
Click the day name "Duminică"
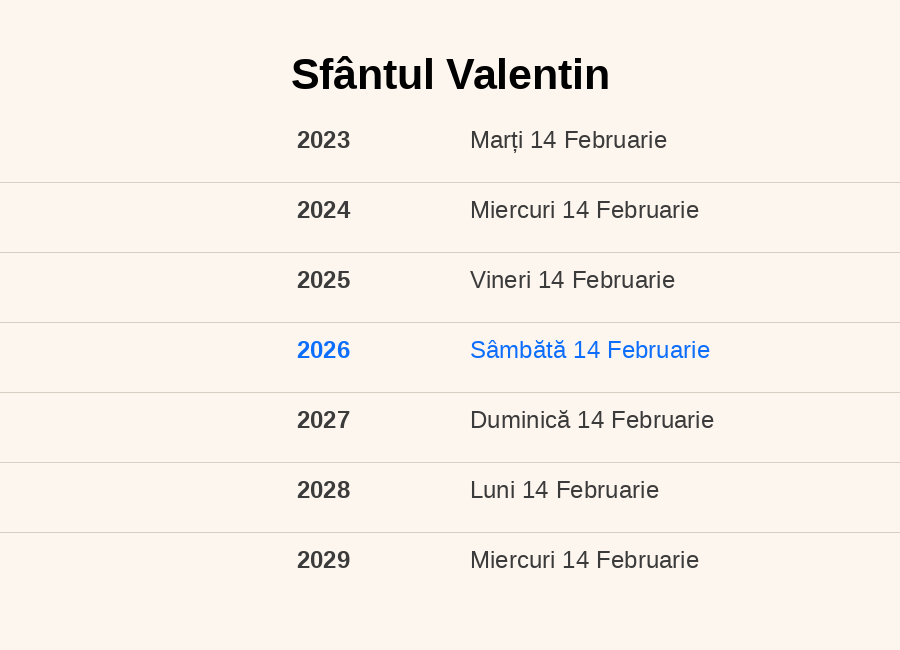click(x=520, y=420)
